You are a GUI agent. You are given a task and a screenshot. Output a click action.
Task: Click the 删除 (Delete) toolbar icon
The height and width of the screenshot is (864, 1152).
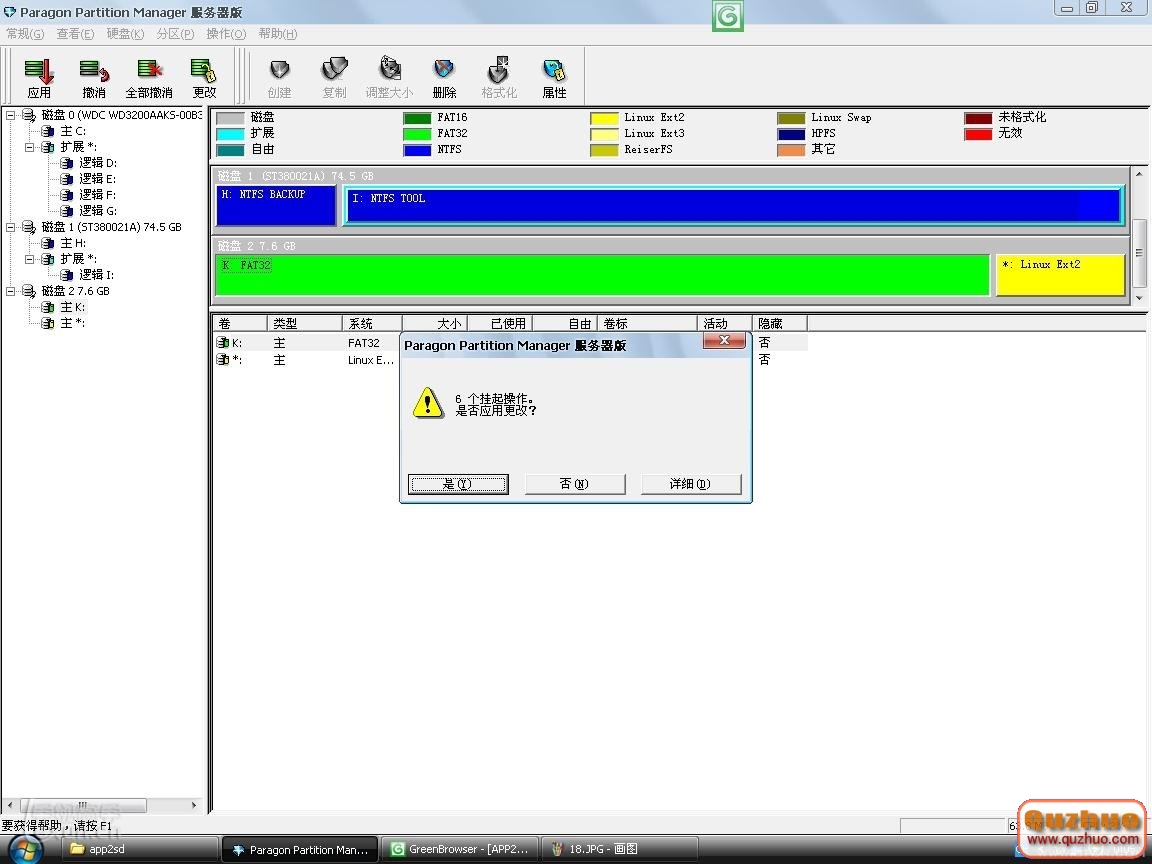(x=444, y=77)
